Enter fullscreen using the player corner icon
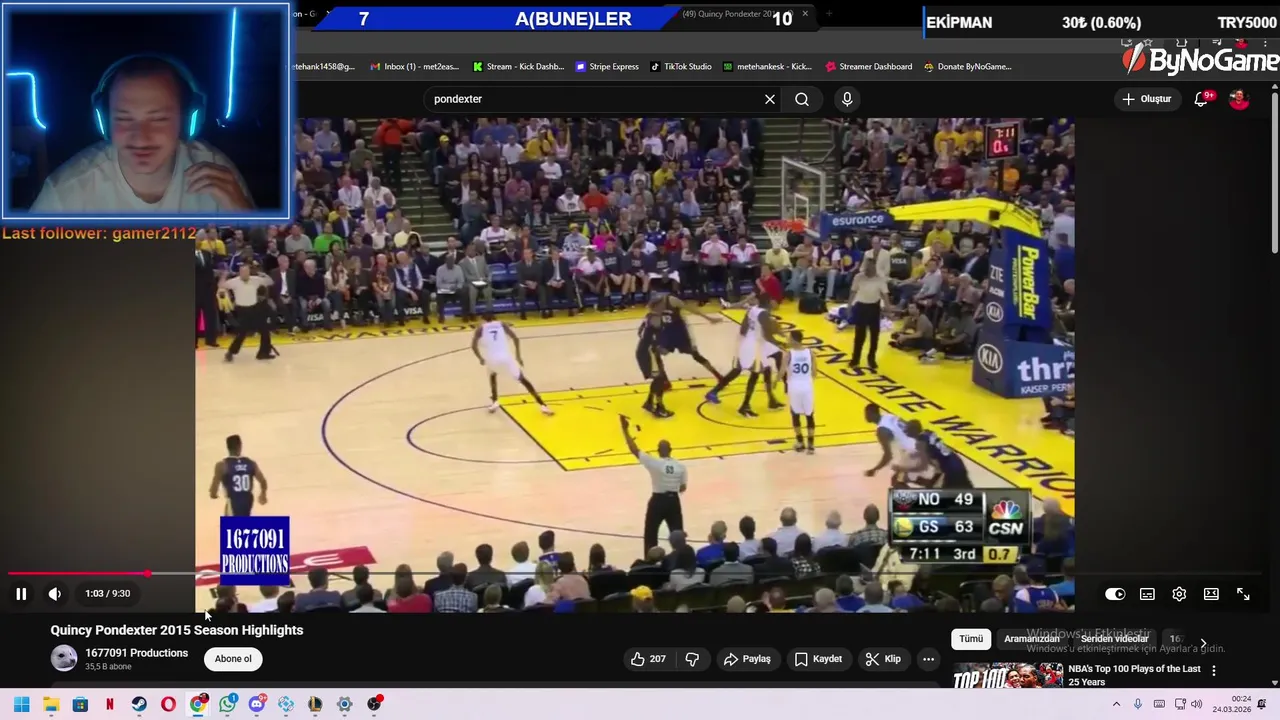This screenshot has height=720, width=1280. [1243, 594]
